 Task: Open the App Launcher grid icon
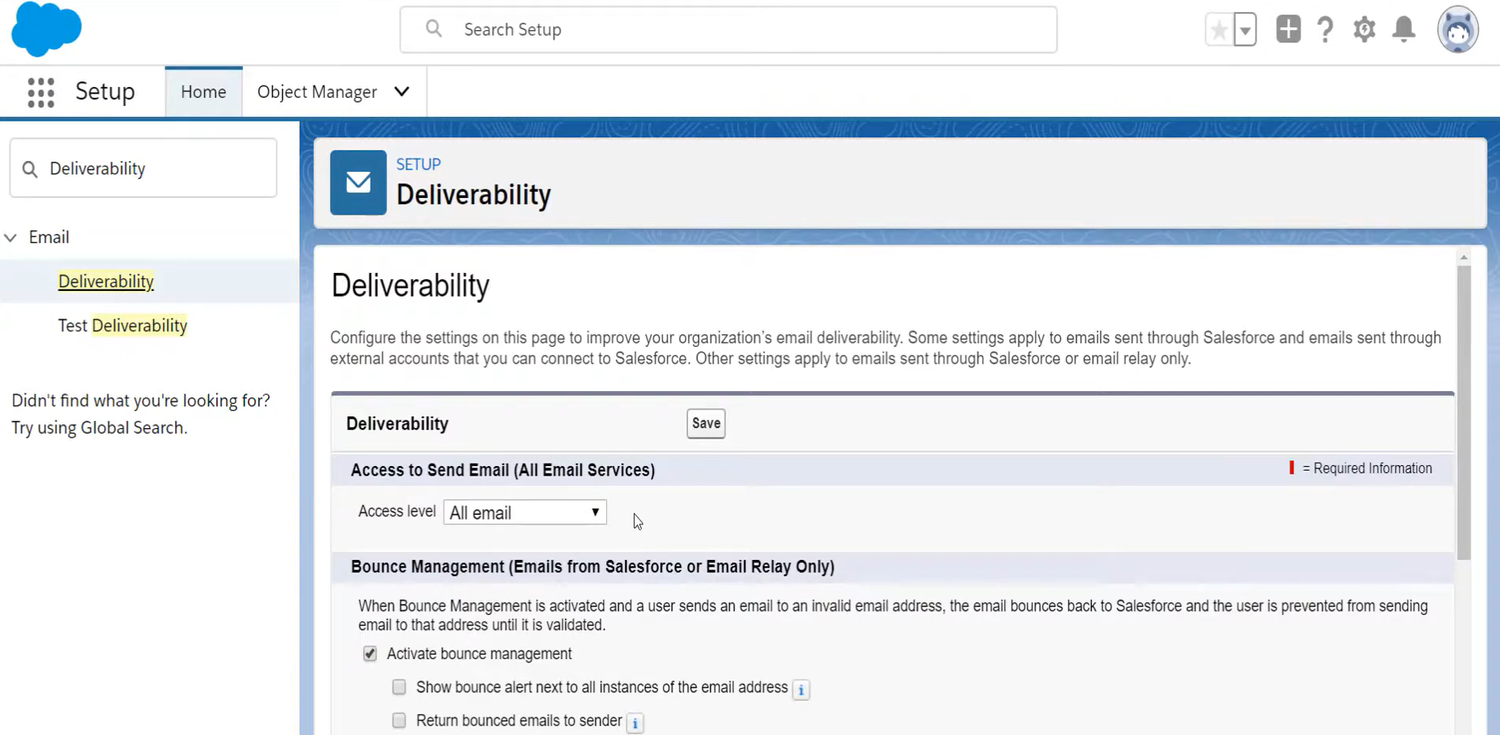40,92
